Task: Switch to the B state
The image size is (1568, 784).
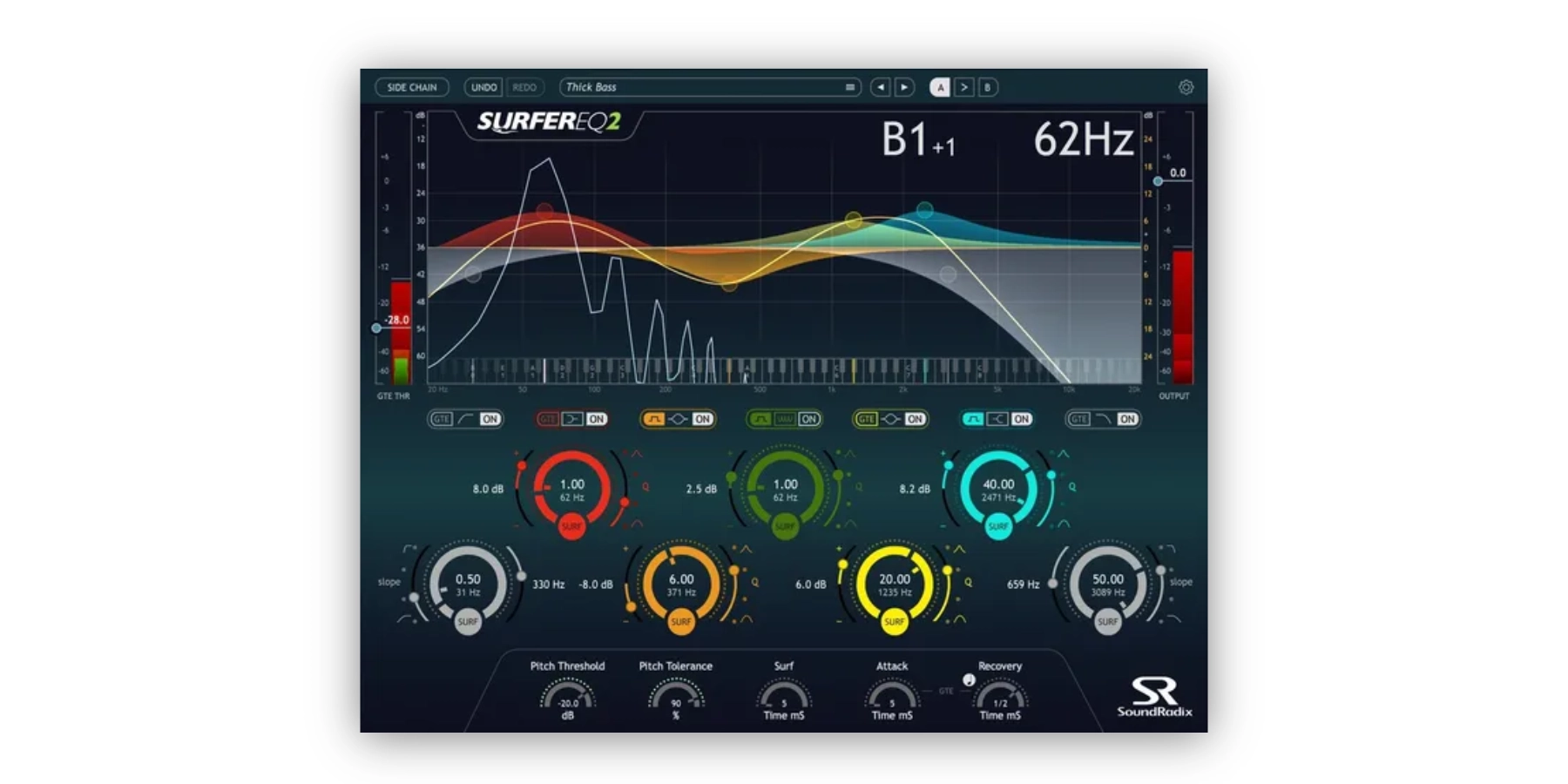Action: (x=987, y=87)
